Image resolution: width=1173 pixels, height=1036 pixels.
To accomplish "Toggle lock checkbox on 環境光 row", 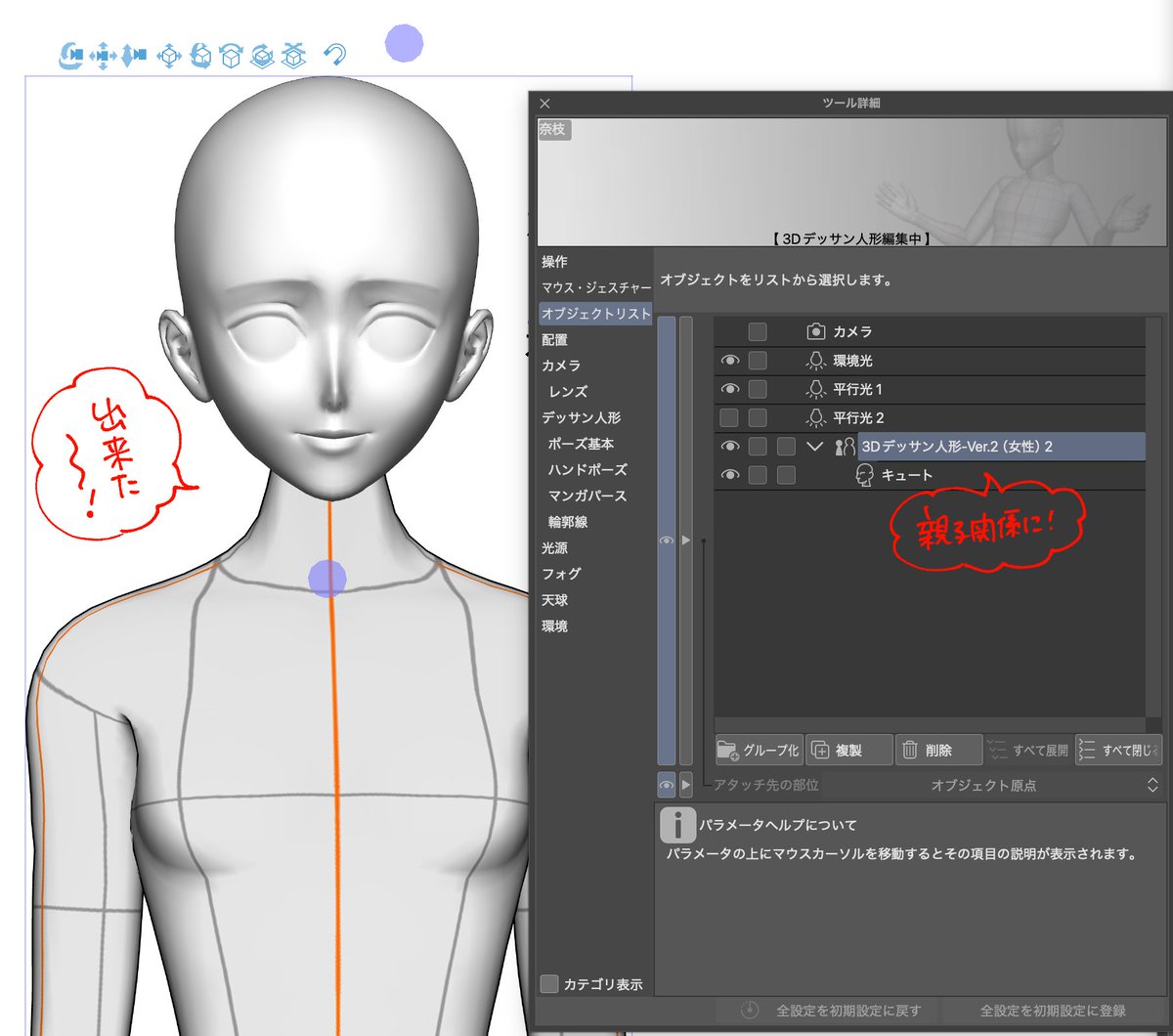I will [x=758, y=361].
